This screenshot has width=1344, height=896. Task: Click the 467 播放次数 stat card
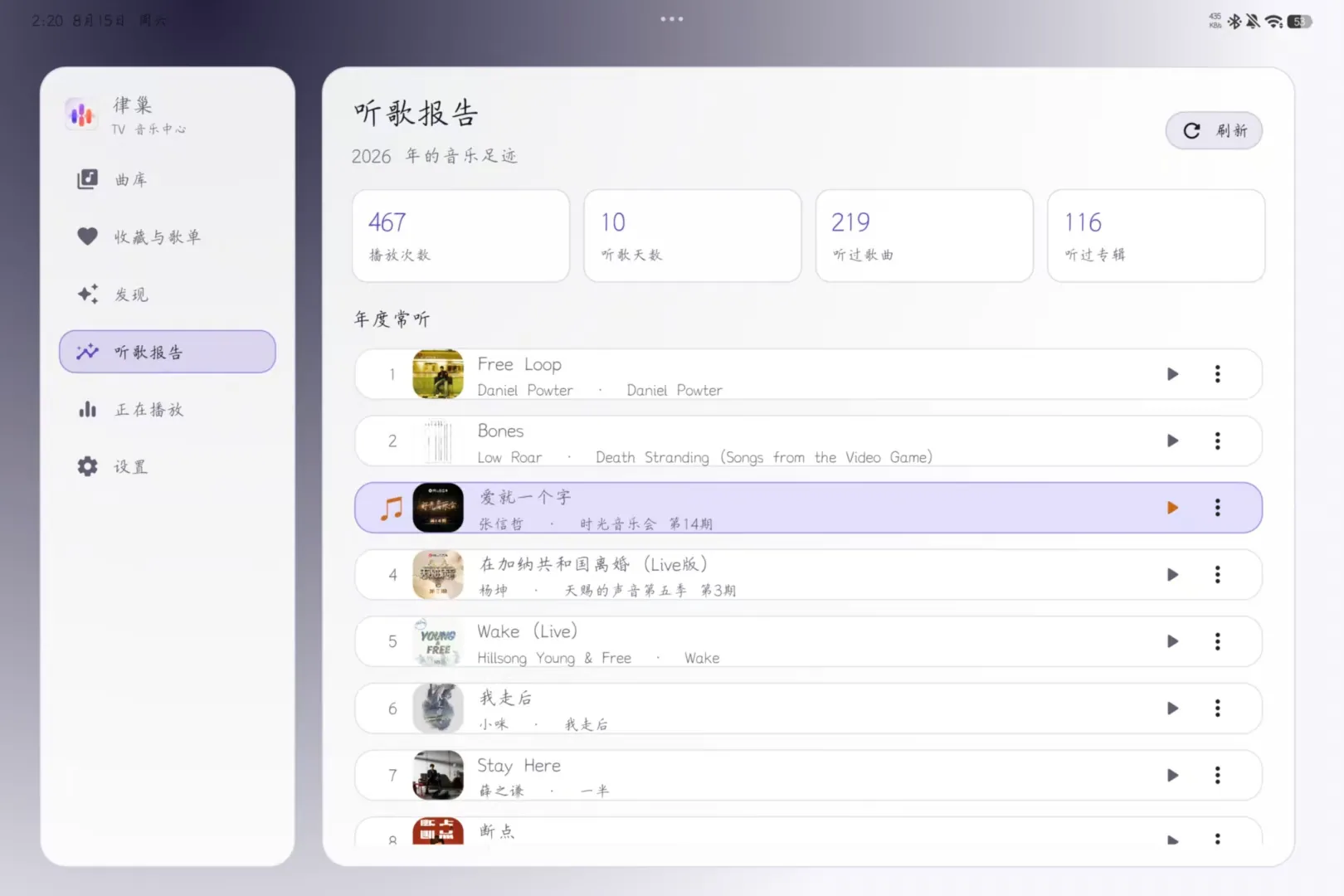460,236
